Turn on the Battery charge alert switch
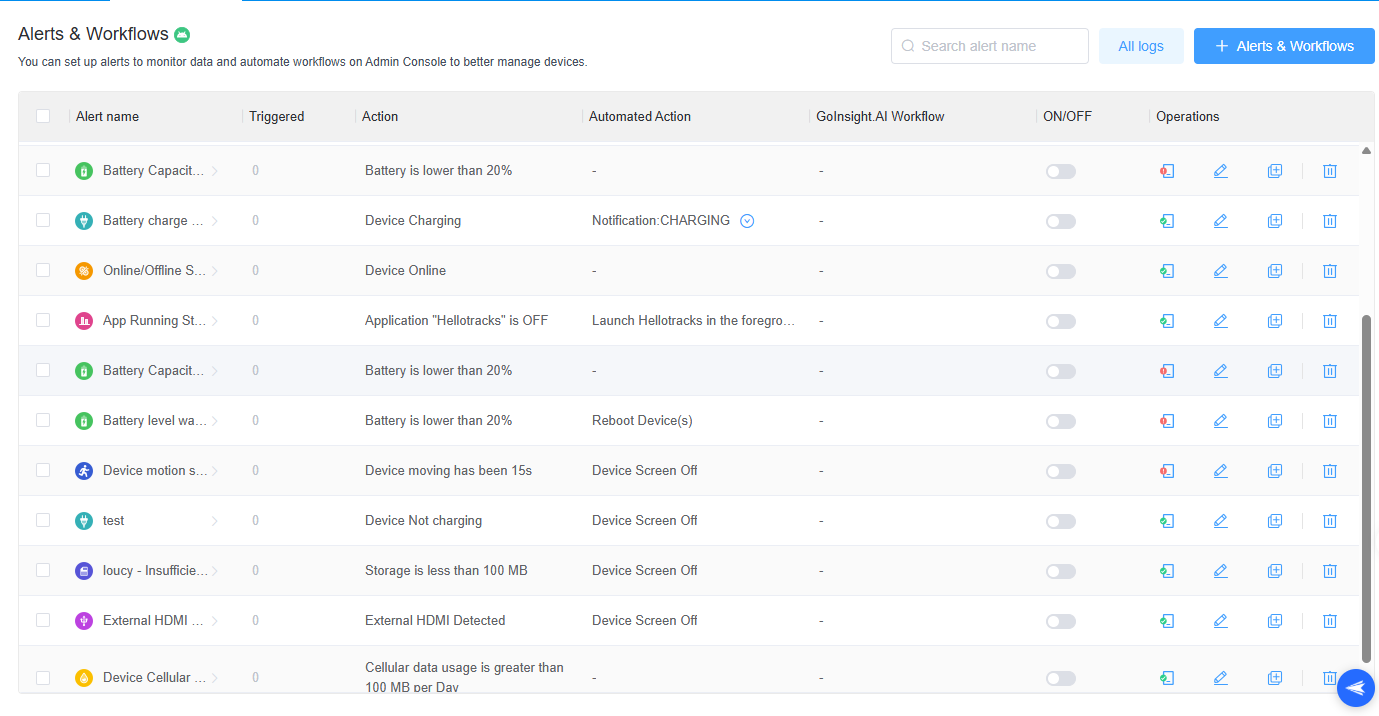The height and width of the screenshot is (716, 1379). [x=1060, y=221]
